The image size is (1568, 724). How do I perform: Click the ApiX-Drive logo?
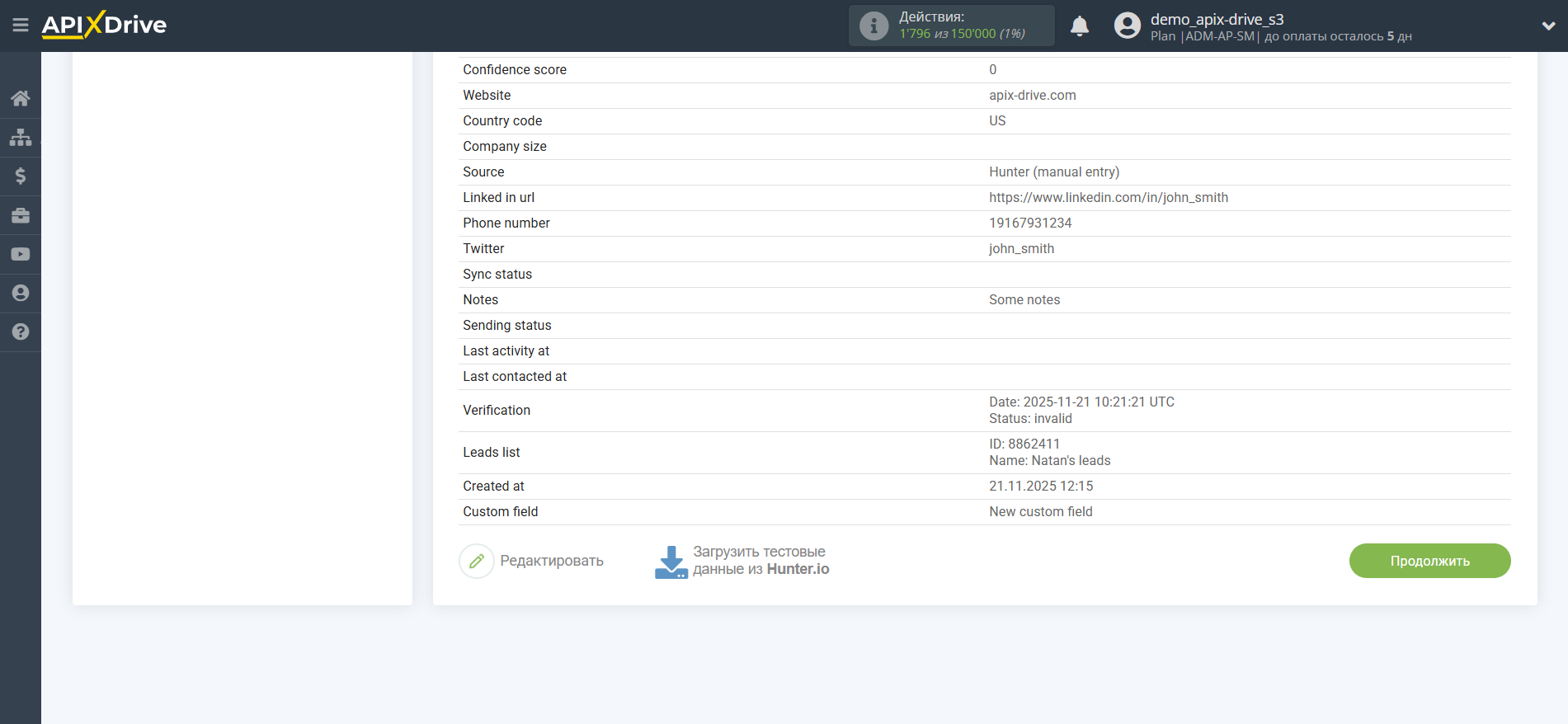[x=104, y=25]
